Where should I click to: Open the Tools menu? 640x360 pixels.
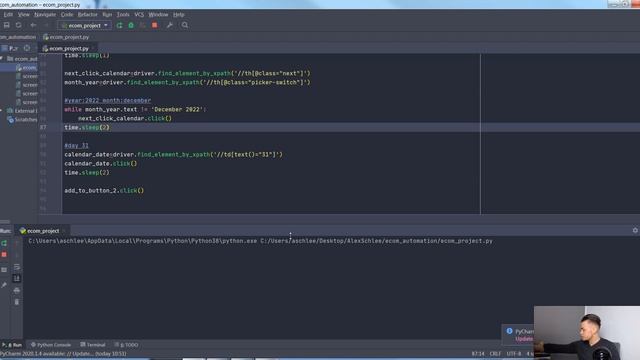point(123,15)
